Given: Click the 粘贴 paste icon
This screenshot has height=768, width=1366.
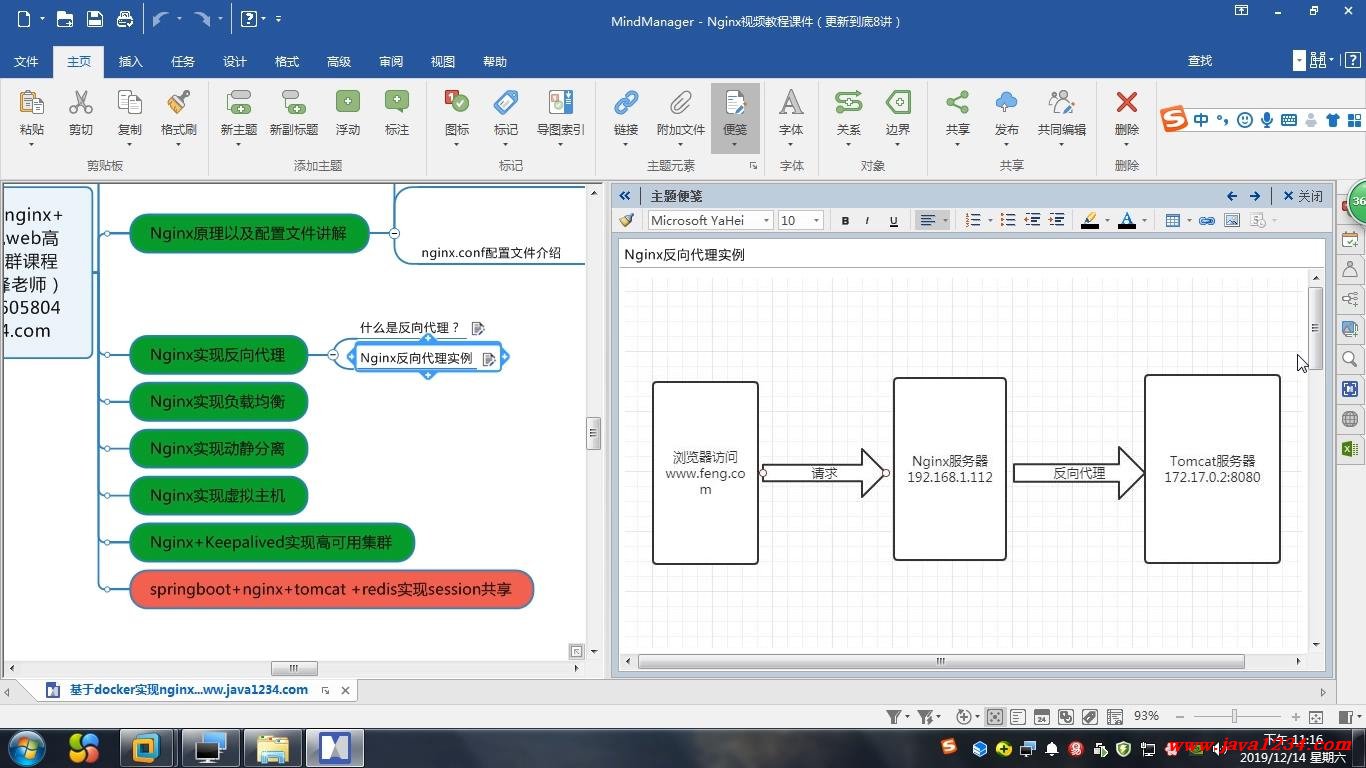Looking at the screenshot, I should point(32,103).
